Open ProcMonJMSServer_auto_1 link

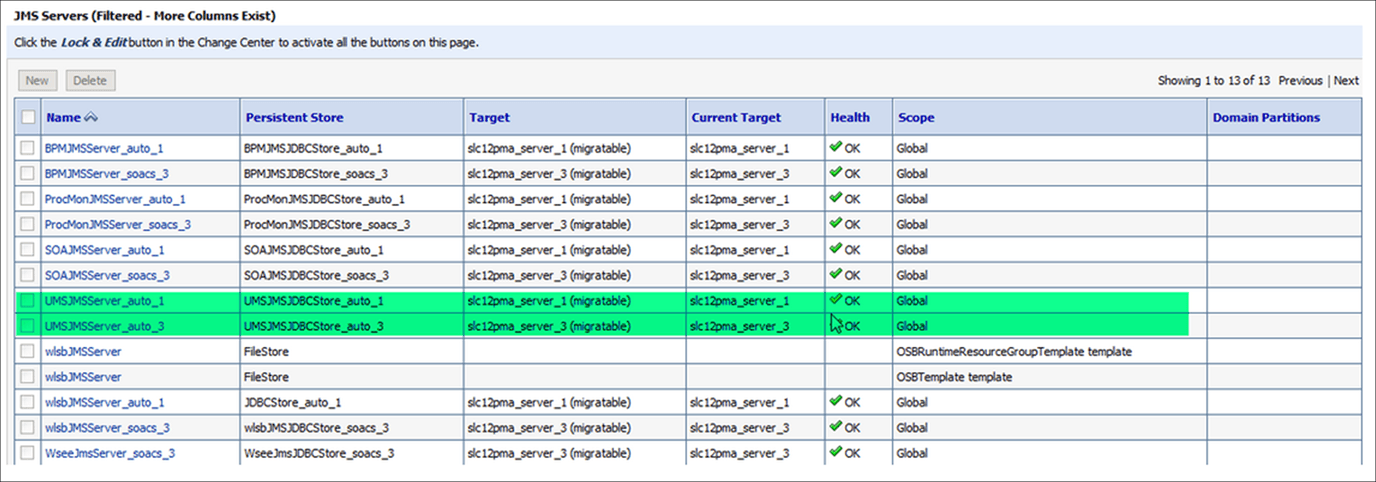click(x=115, y=199)
